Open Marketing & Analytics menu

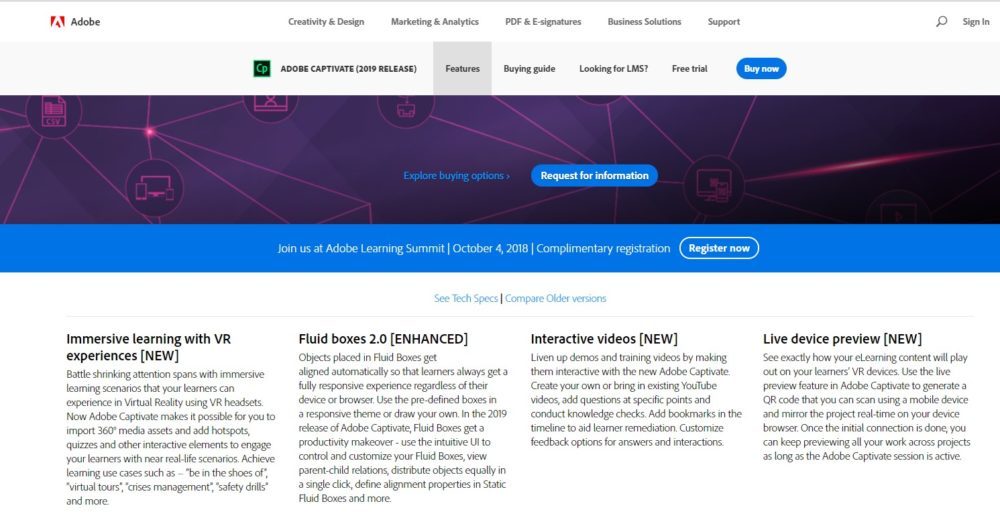coord(435,21)
